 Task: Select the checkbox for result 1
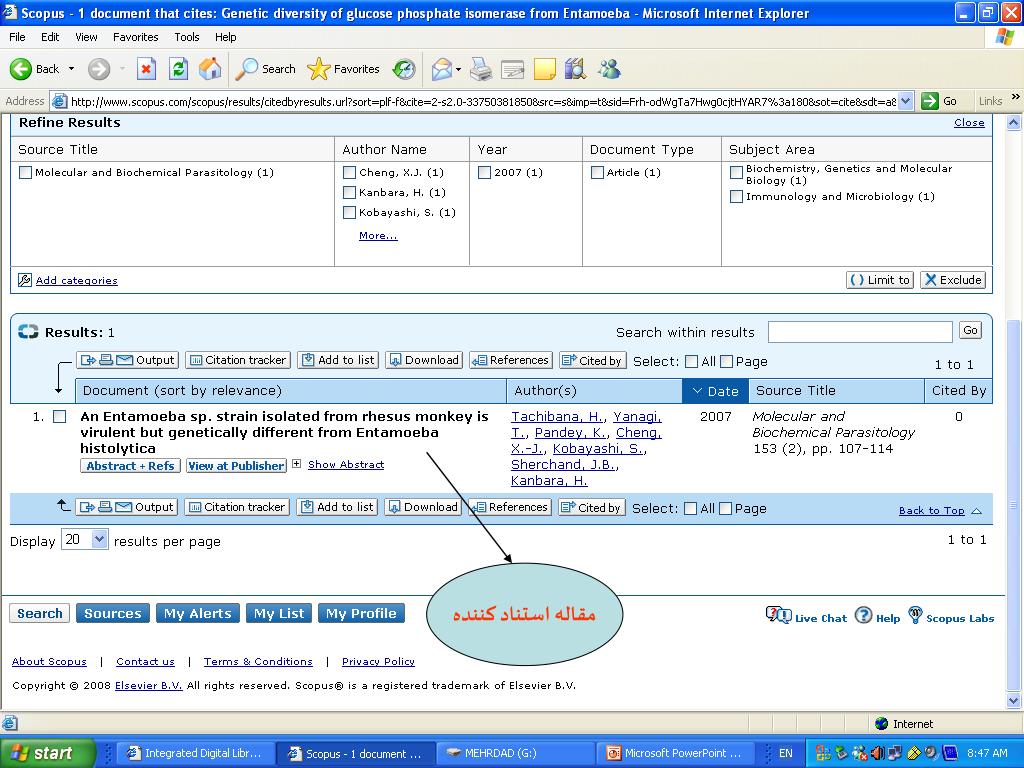coord(59,417)
